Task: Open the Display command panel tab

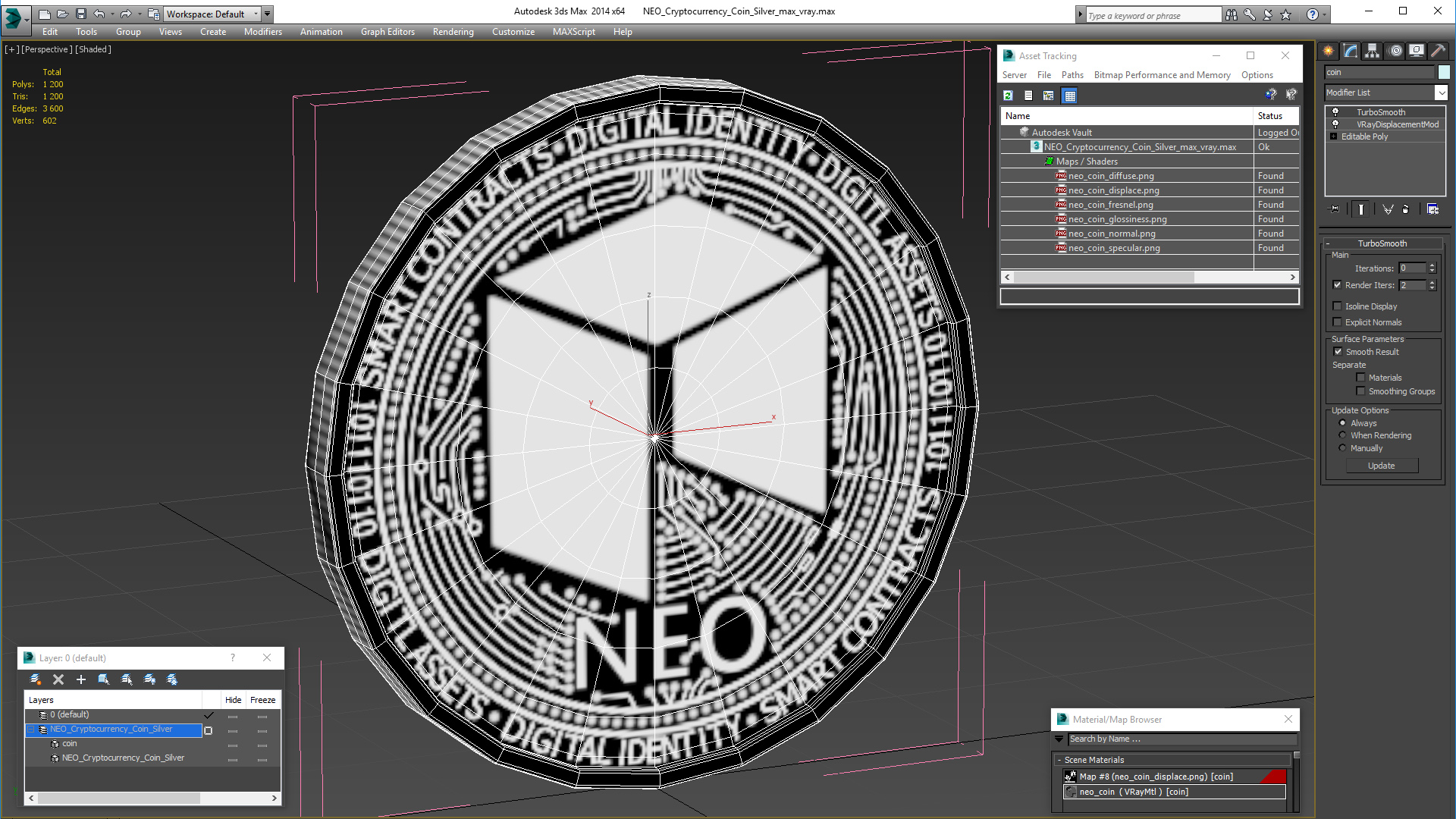Action: [1417, 51]
